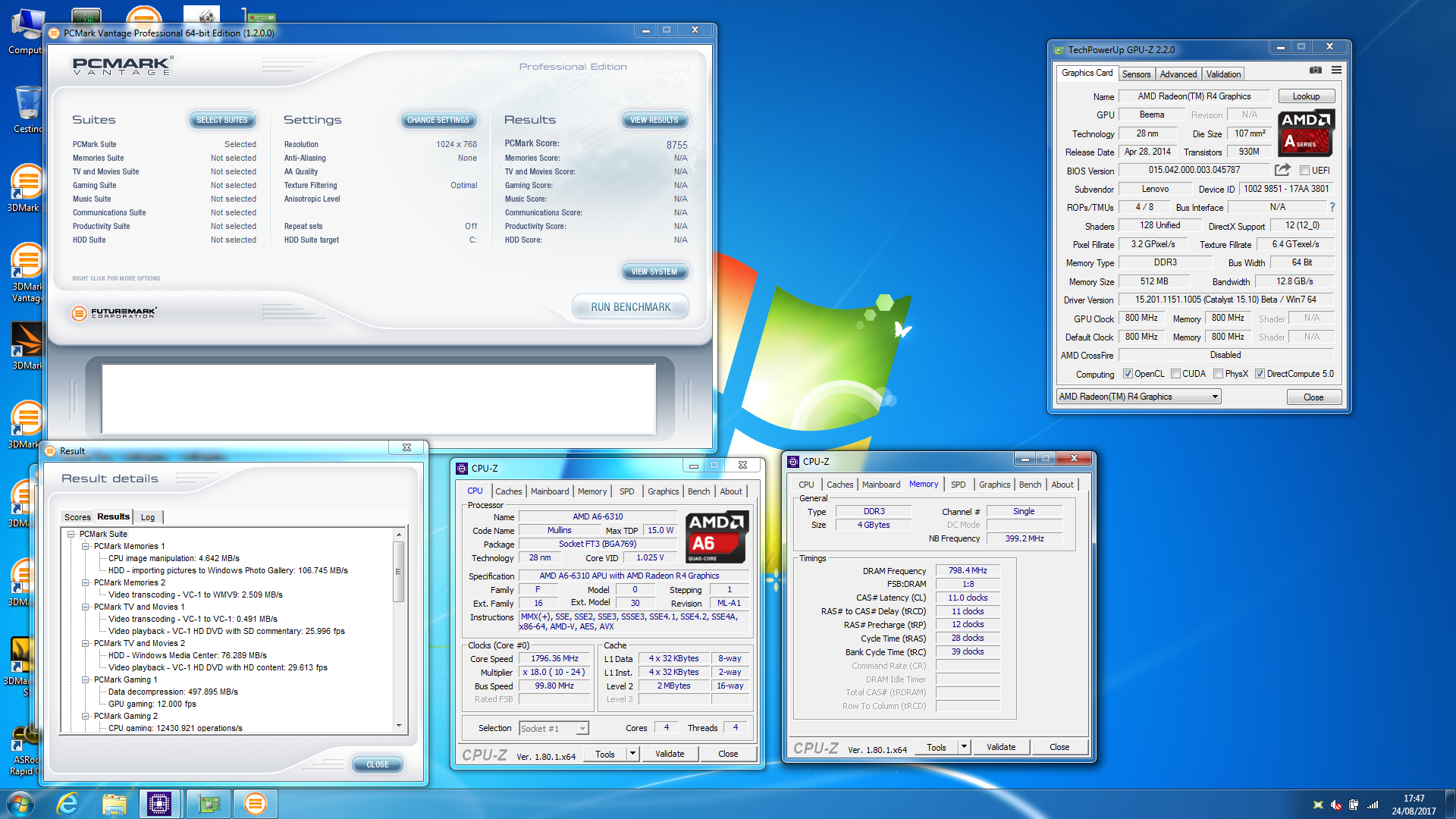This screenshot has height=819, width=1456.
Task: Click the SELECT SUITES button
Action: point(222,120)
